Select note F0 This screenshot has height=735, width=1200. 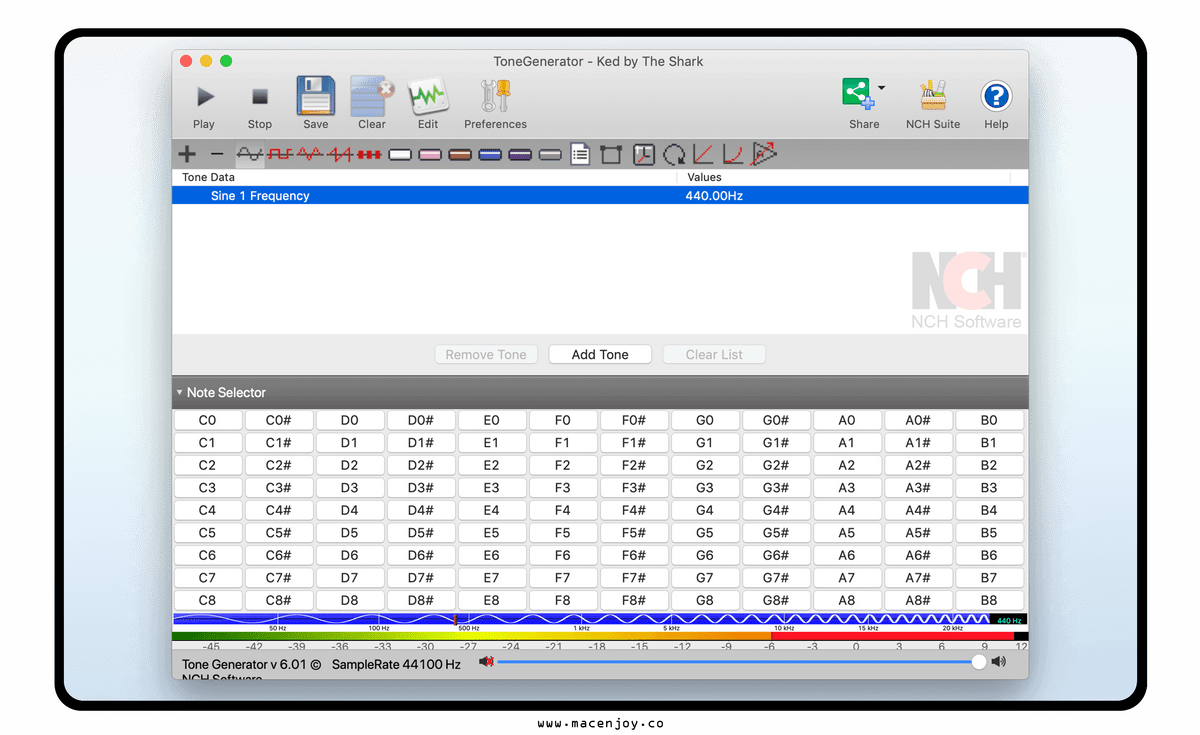coord(563,421)
